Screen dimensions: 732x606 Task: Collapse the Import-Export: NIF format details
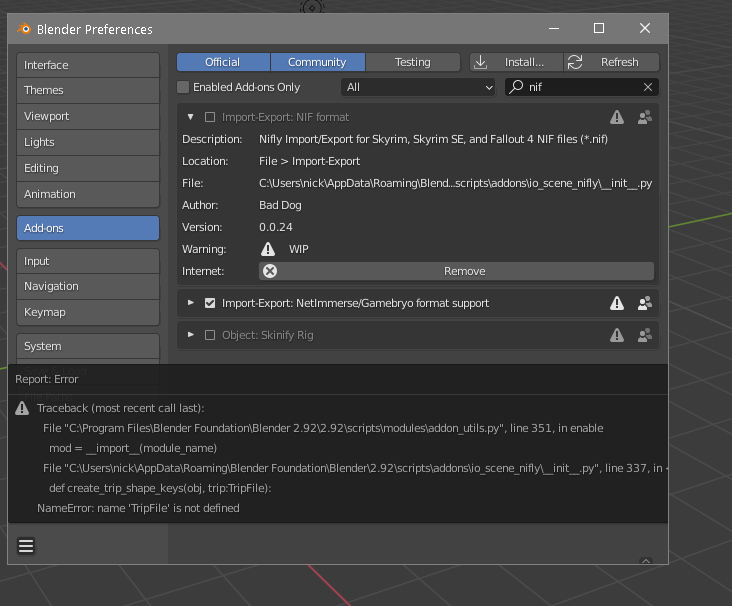(x=190, y=117)
